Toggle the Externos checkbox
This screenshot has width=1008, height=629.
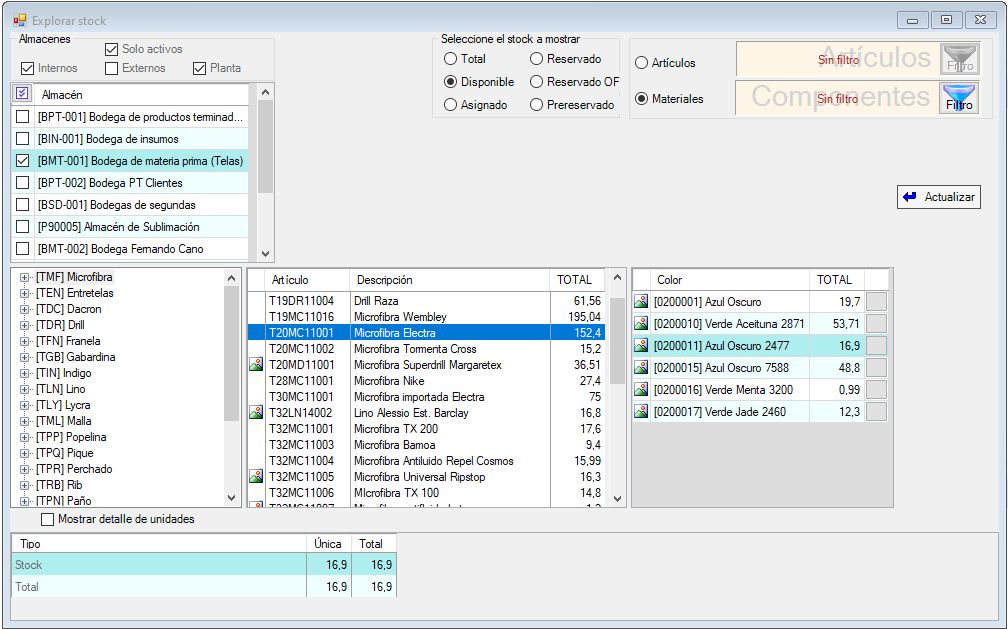click(111, 68)
